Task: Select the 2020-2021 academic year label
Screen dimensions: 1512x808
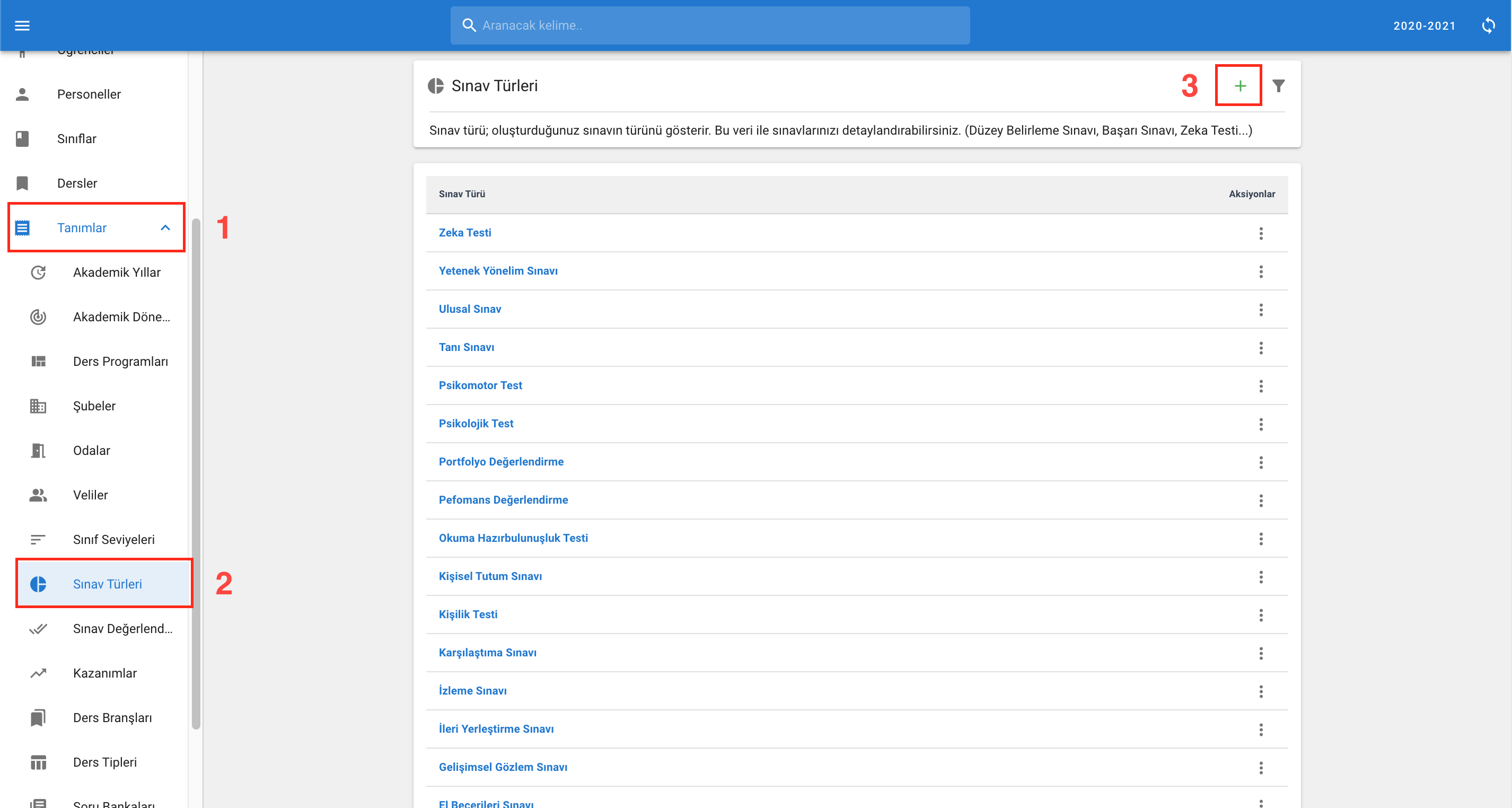Action: [1425, 26]
